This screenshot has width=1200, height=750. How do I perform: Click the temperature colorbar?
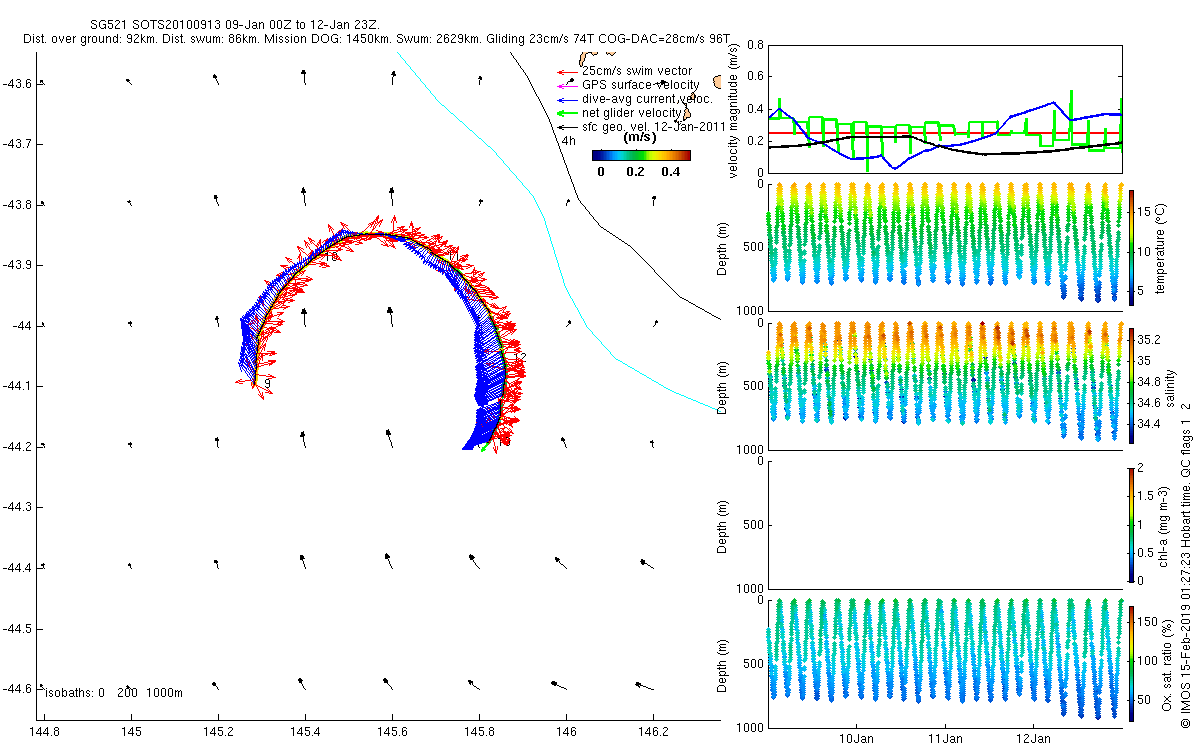(x=1132, y=247)
